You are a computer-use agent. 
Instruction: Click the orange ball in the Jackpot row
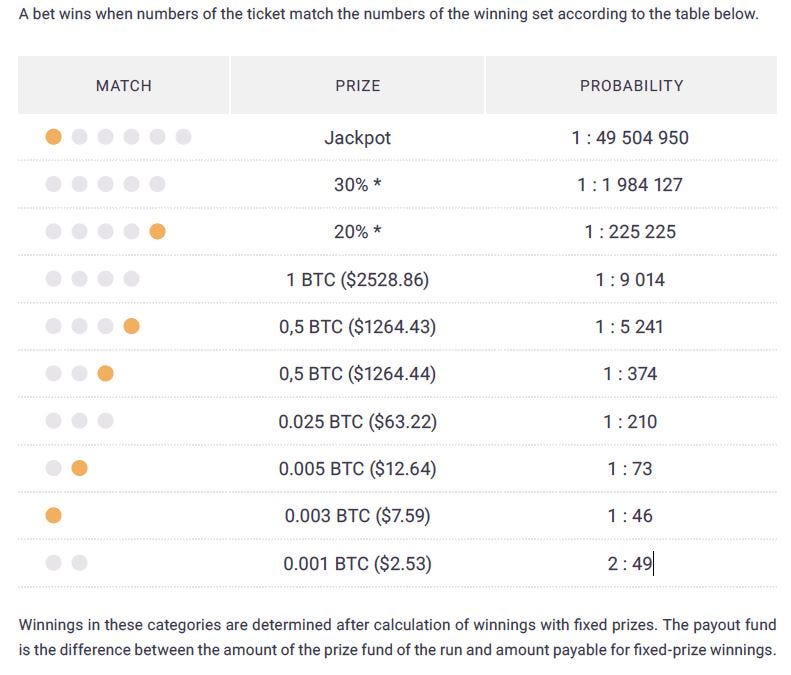(x=54, y=137)
